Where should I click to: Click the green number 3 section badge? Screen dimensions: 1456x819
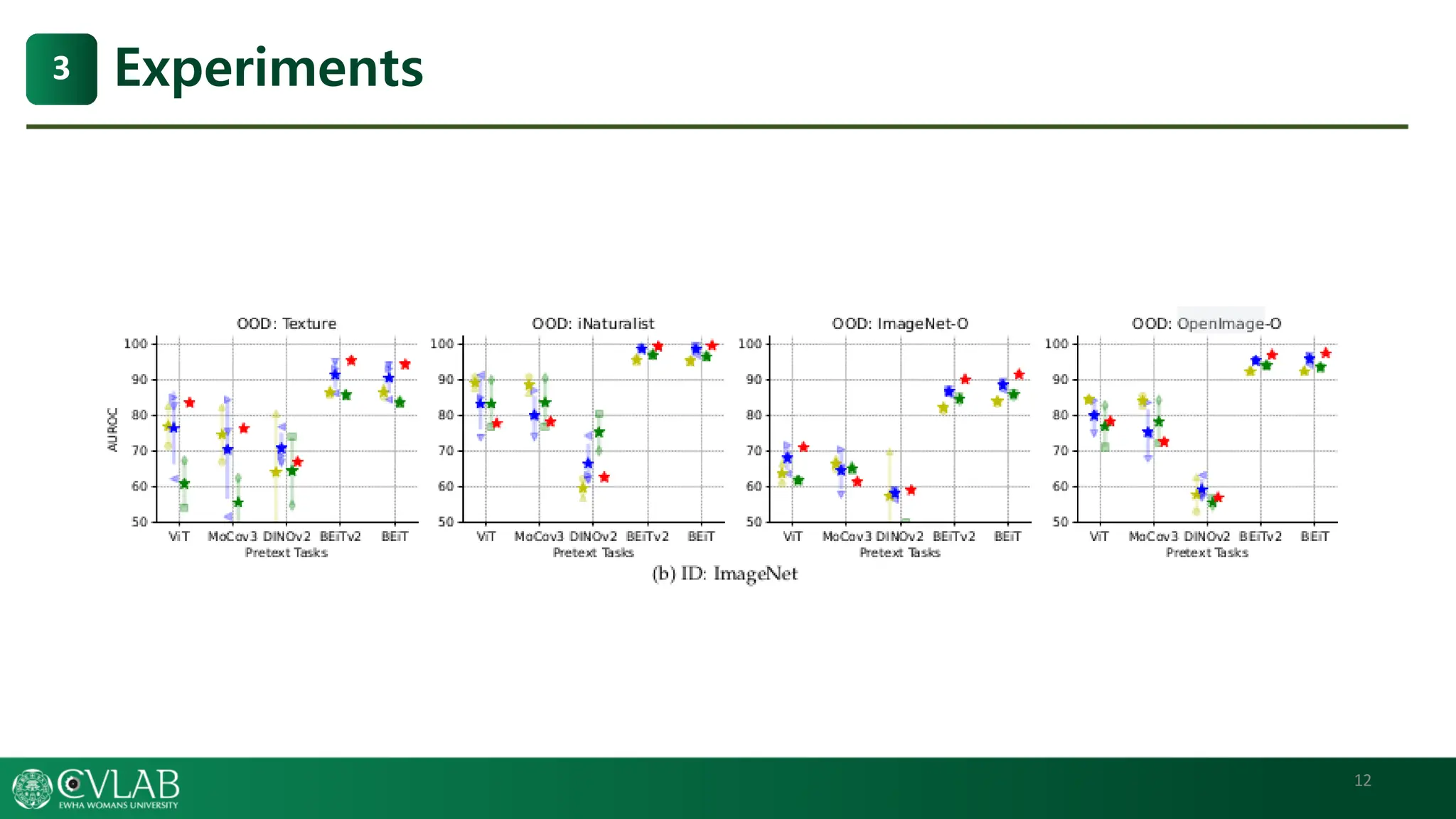point(61,69)
